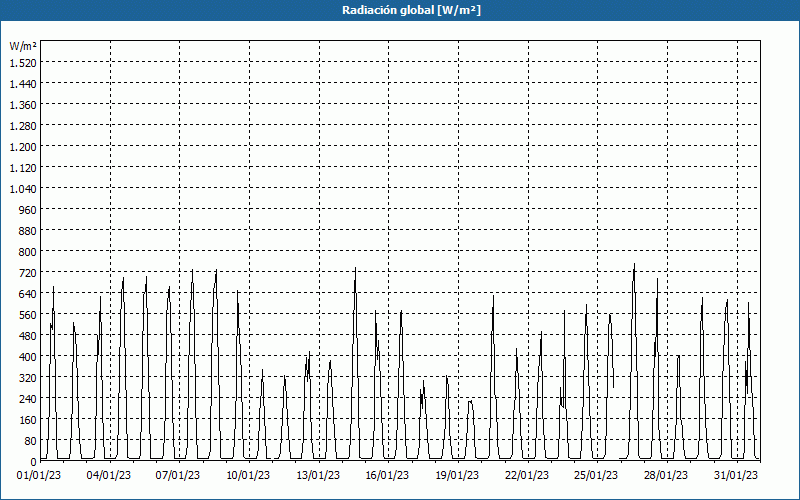Viewport: 800px width, 500px height.
Task: Click the 480 y-axis value
Action: (28, 336)
